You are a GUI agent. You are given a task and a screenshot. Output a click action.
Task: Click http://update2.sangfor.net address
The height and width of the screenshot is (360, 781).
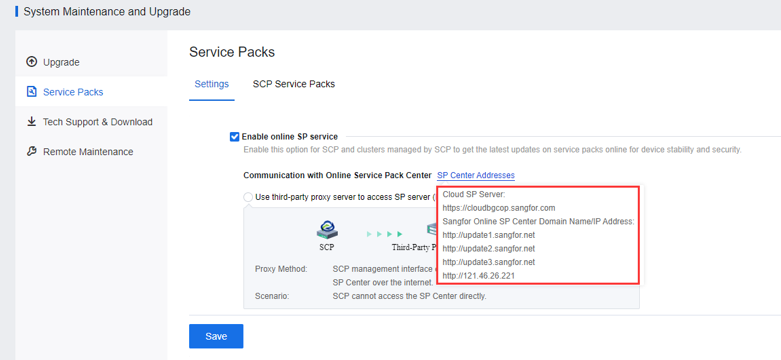click(489, 248)
